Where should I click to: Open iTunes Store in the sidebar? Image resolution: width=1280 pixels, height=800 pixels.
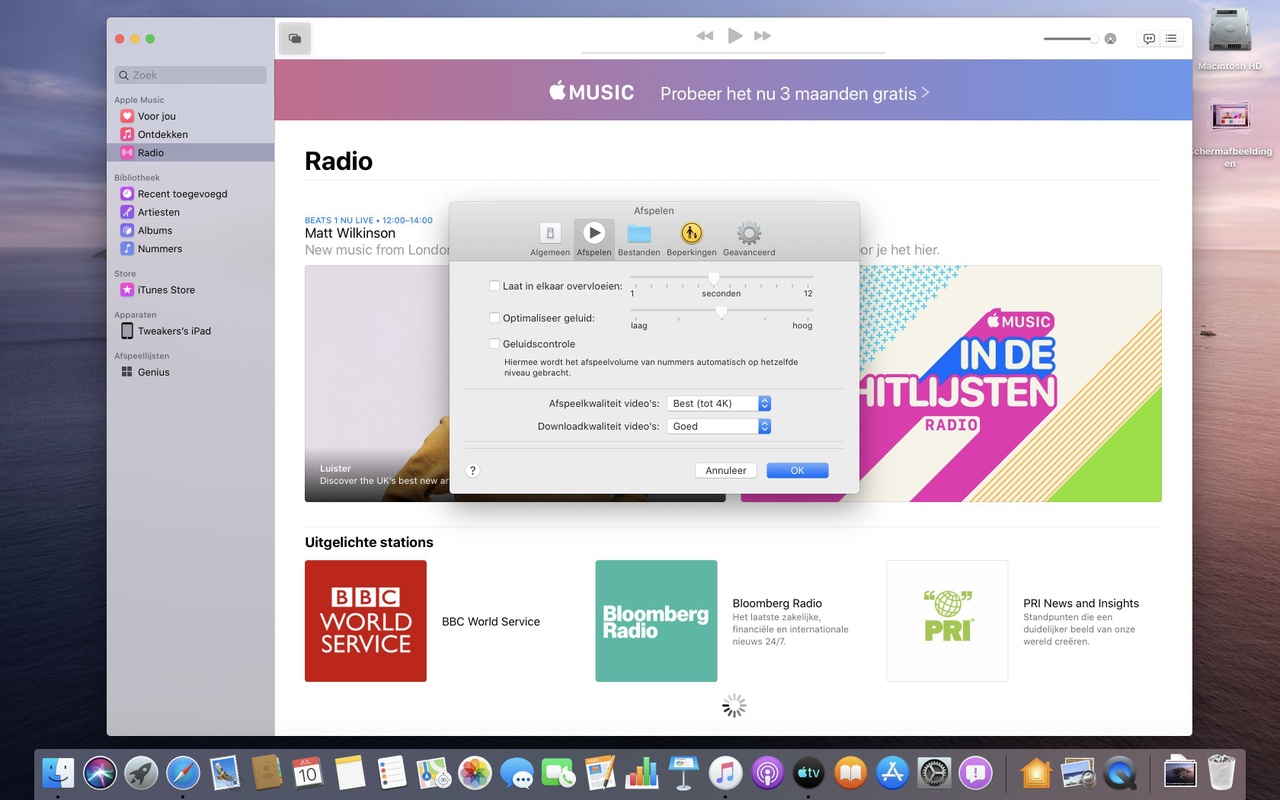pos(190,290)
